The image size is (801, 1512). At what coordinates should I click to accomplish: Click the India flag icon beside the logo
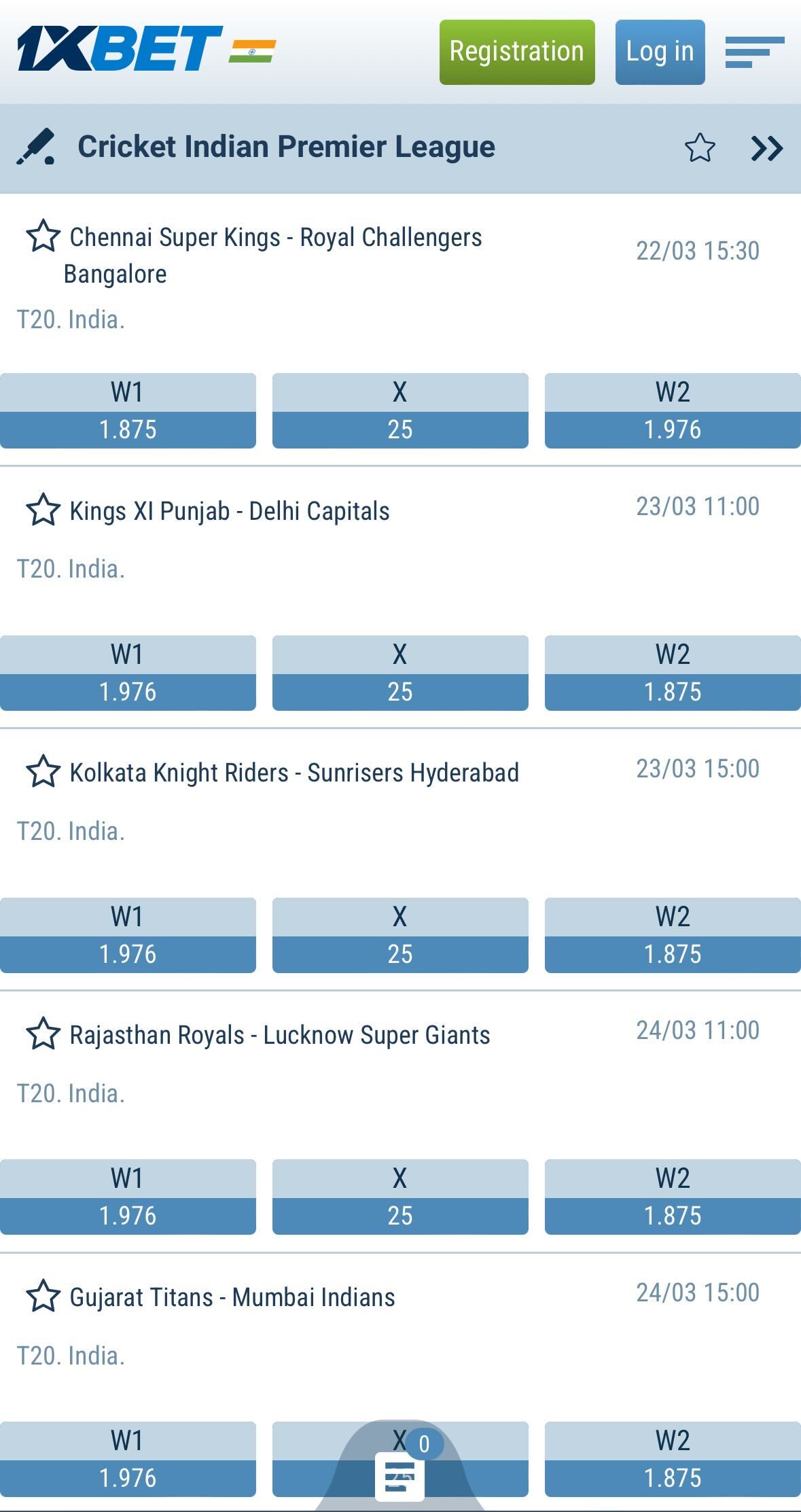[x=252, y=50]
